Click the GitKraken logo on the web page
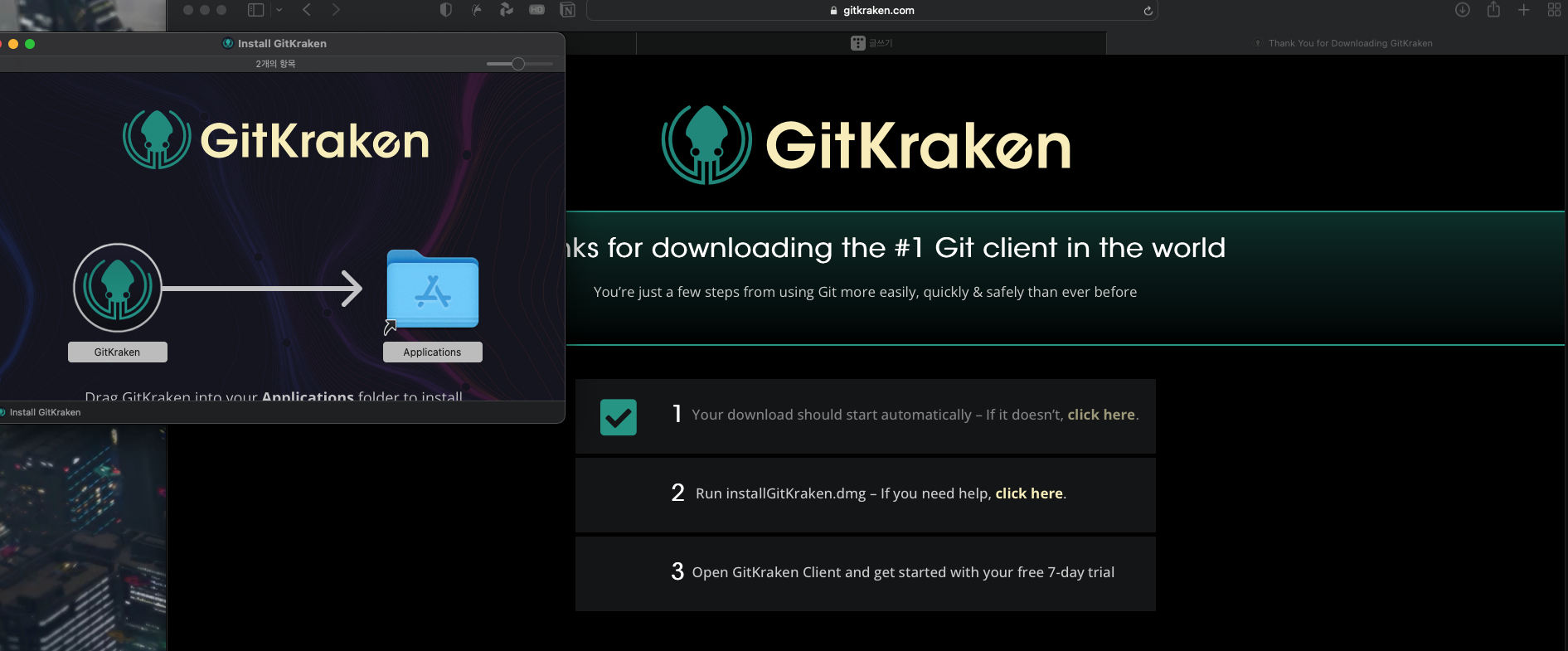1568x651 pixels. [866, 145]
